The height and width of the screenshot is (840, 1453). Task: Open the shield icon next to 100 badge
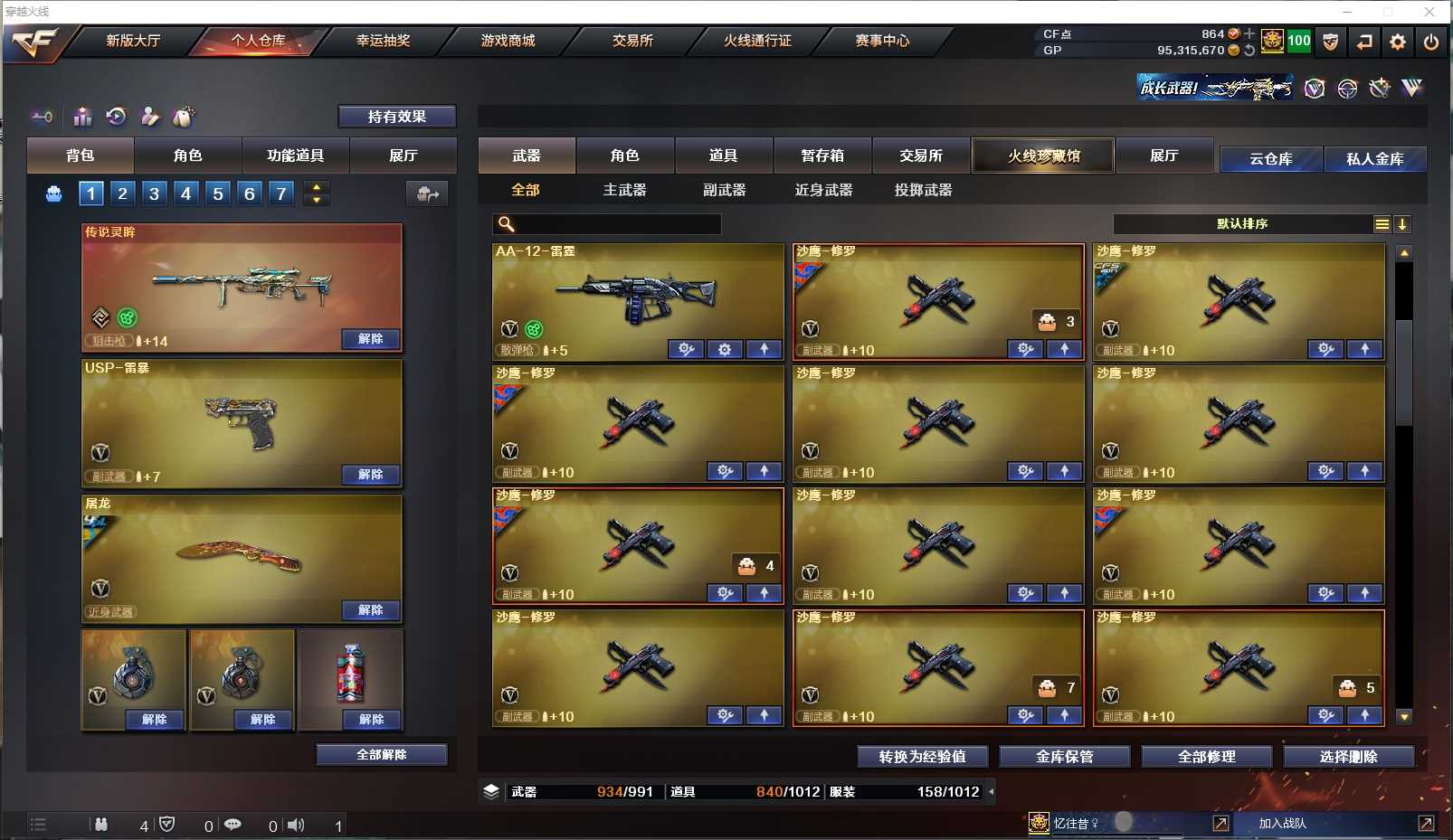click(x=1330, y=42)
